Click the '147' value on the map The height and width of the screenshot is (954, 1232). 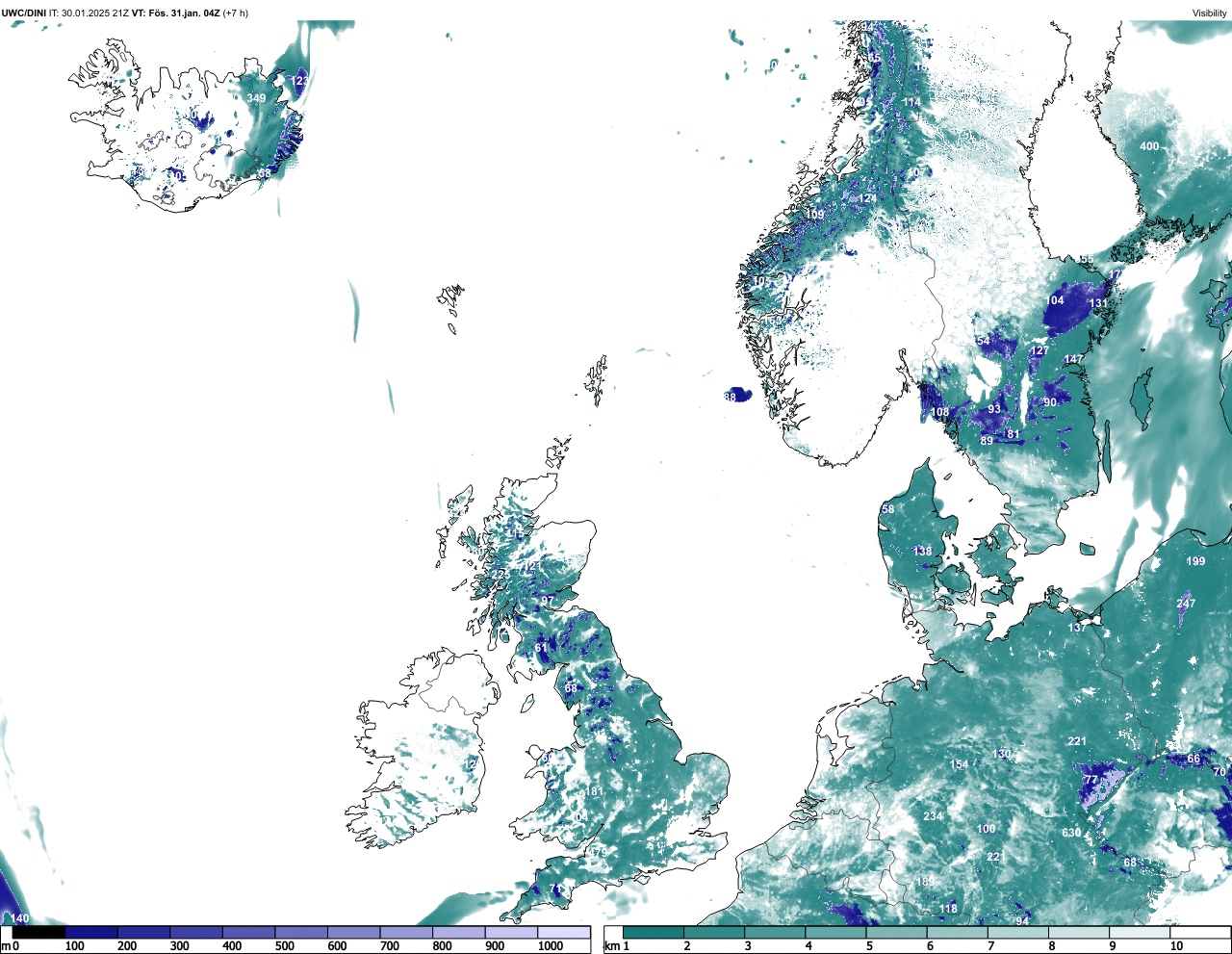pos(1074,359)
